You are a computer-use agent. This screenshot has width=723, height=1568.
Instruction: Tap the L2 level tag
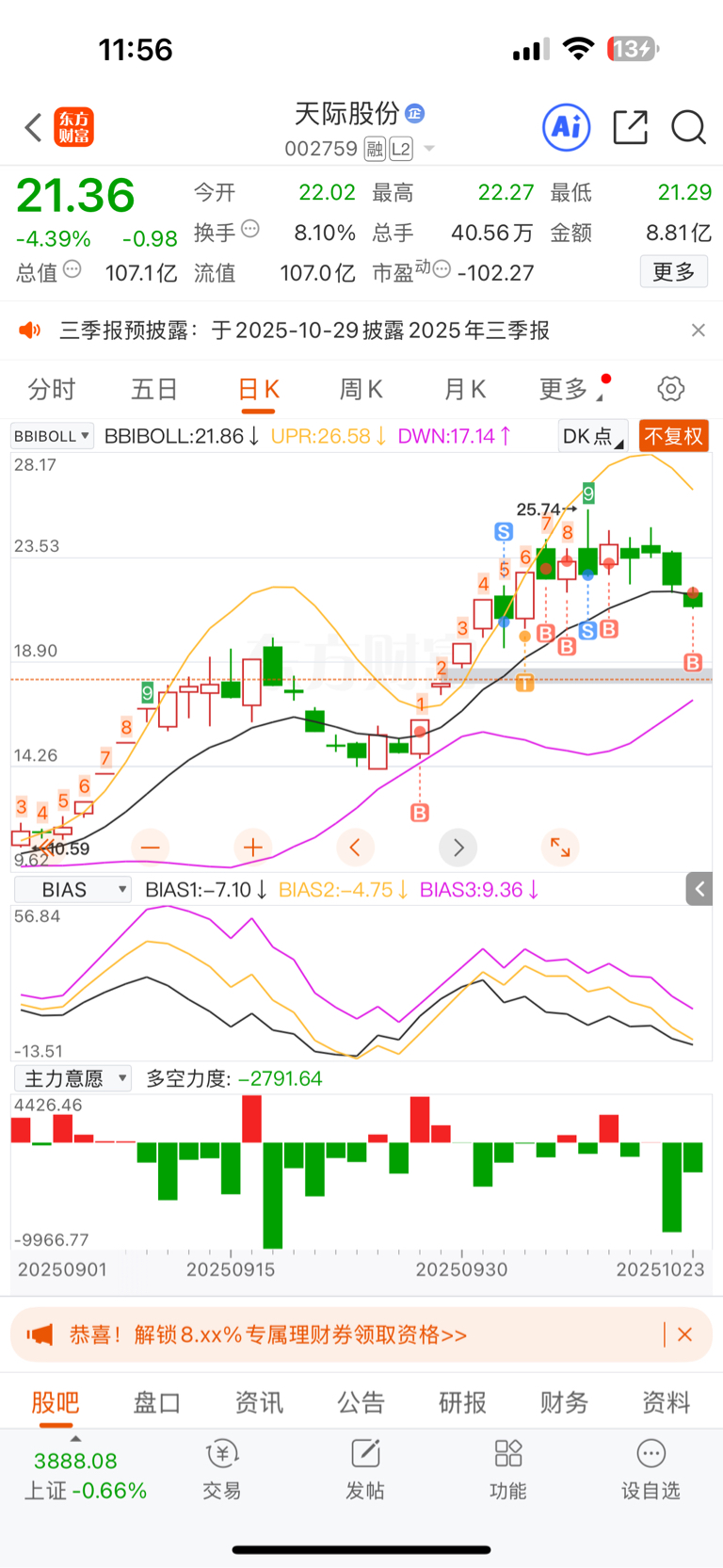point(401,149)
